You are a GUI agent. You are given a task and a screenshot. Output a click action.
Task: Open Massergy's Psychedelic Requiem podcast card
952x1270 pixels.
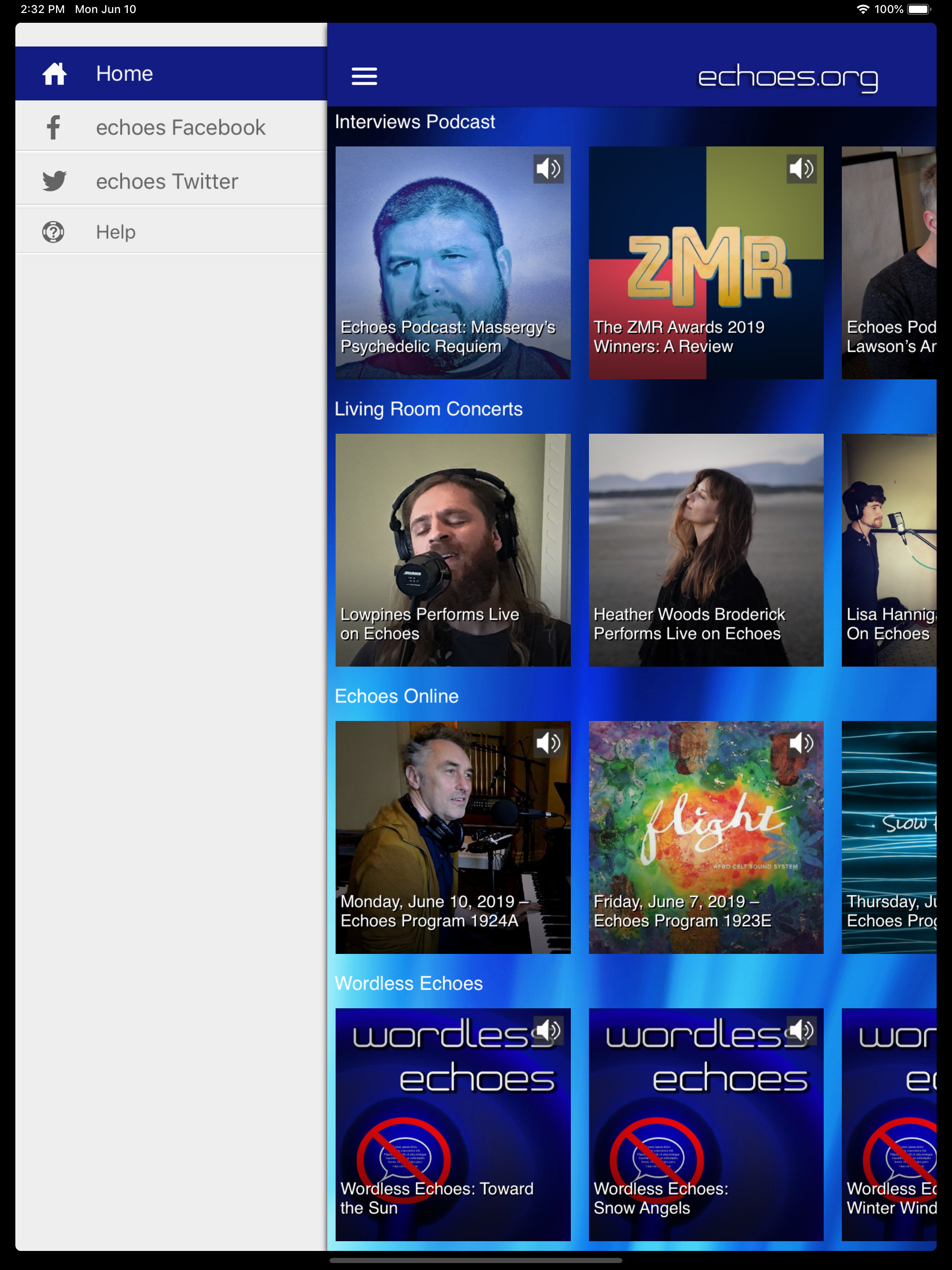(453, 263)
